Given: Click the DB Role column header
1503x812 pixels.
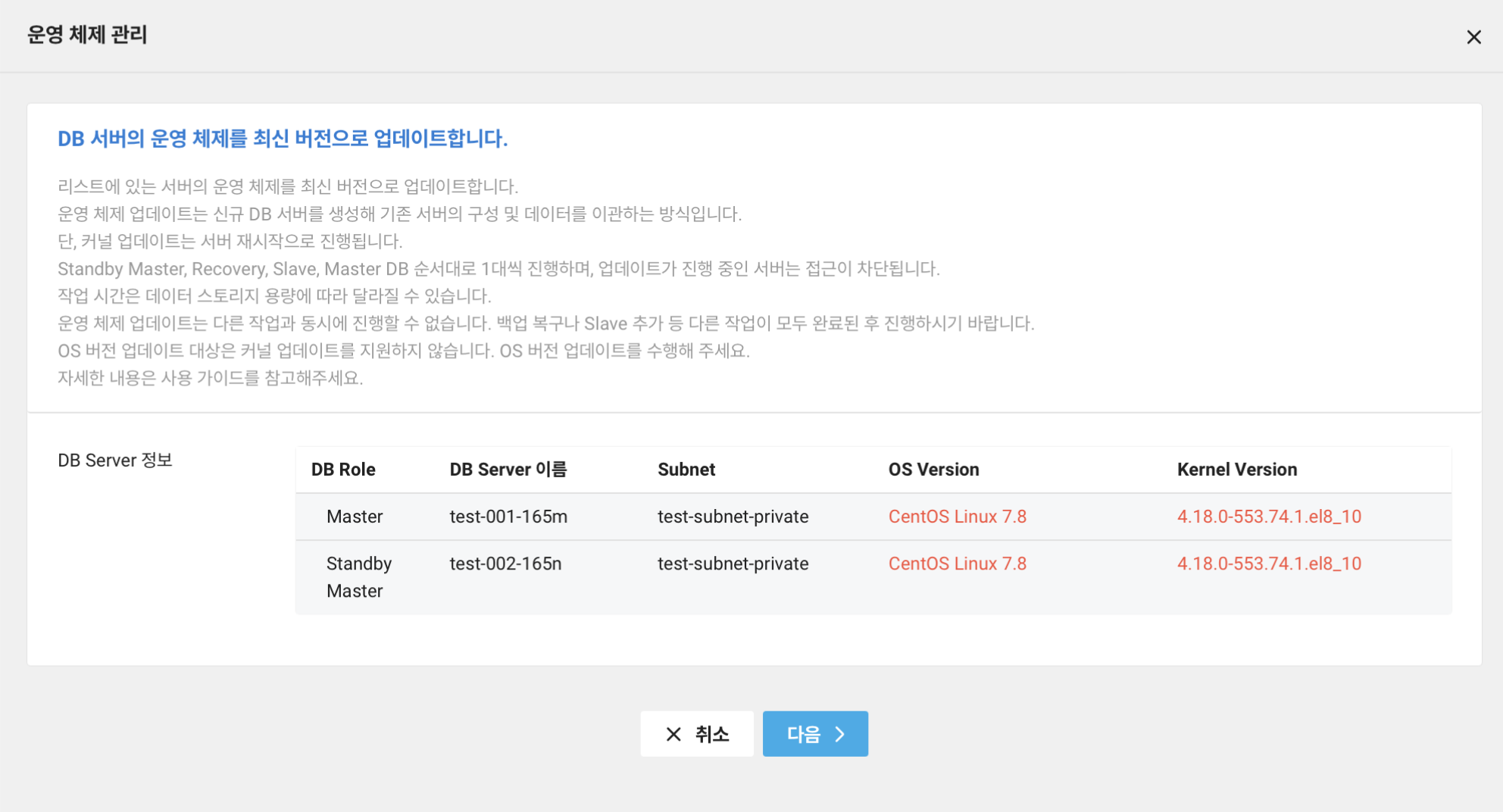Looking at the screenshot, I should [343, 470].
